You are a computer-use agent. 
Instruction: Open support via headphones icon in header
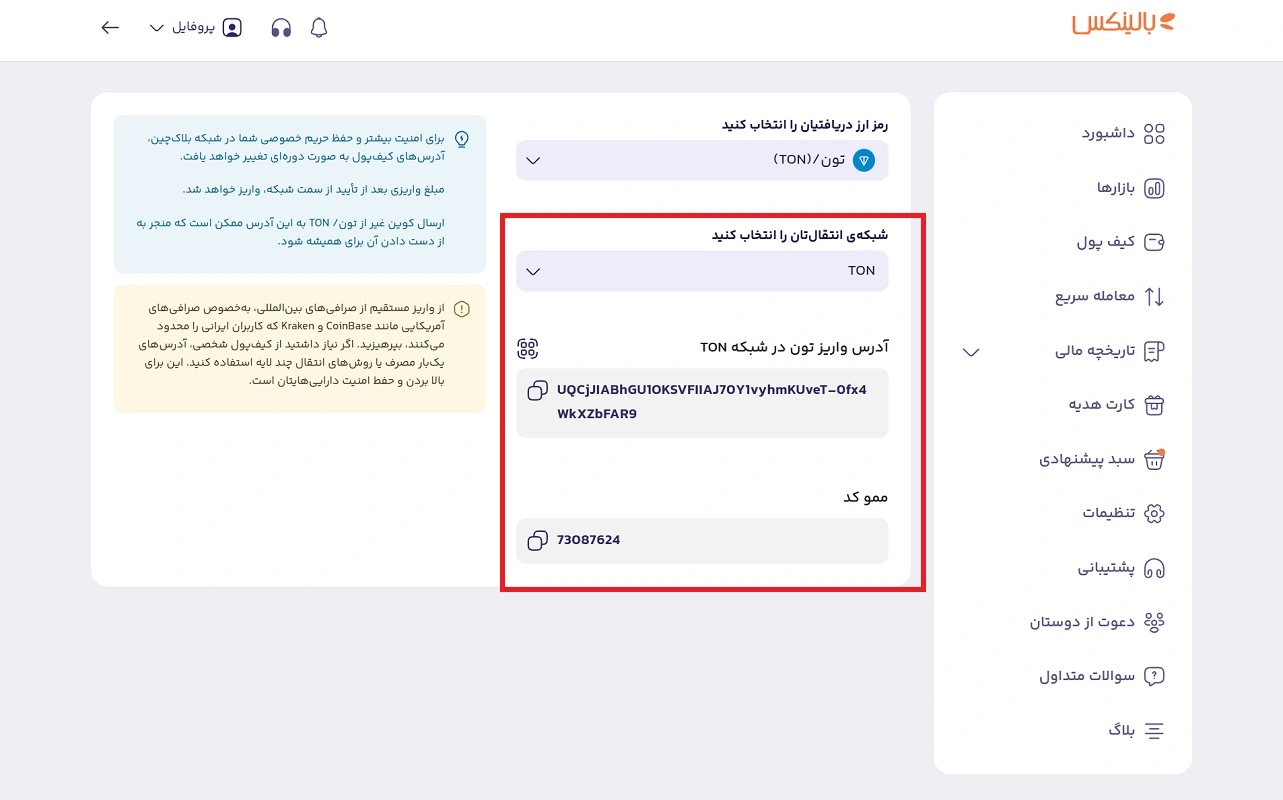coord(281,28)
